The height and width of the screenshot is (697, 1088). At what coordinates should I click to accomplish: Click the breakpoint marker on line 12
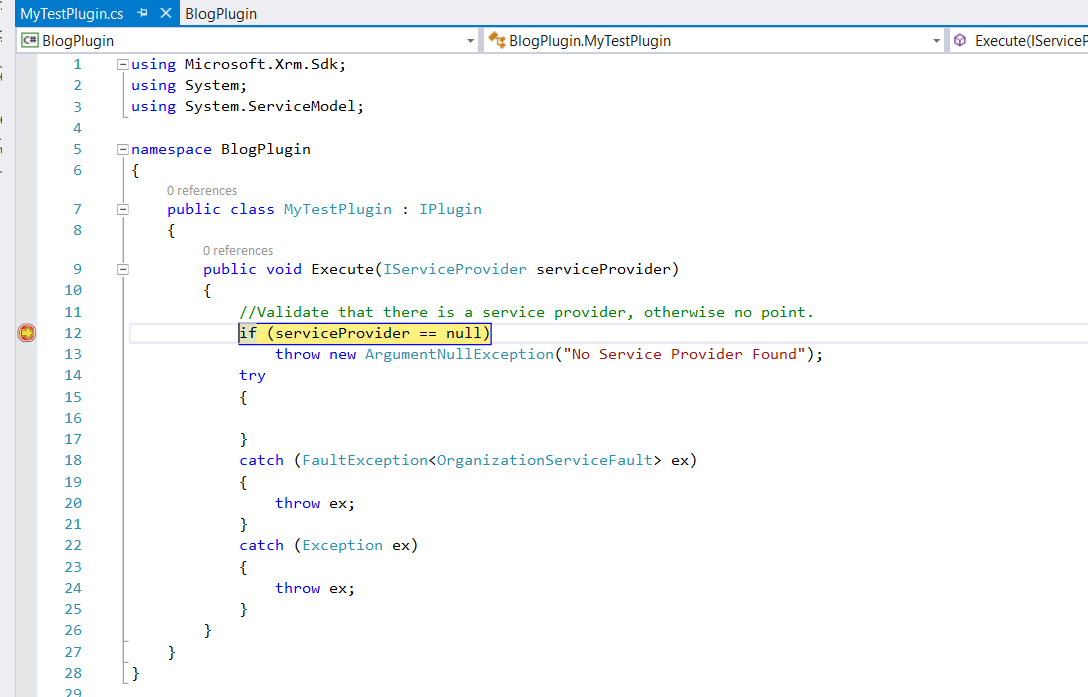[27, 333]
